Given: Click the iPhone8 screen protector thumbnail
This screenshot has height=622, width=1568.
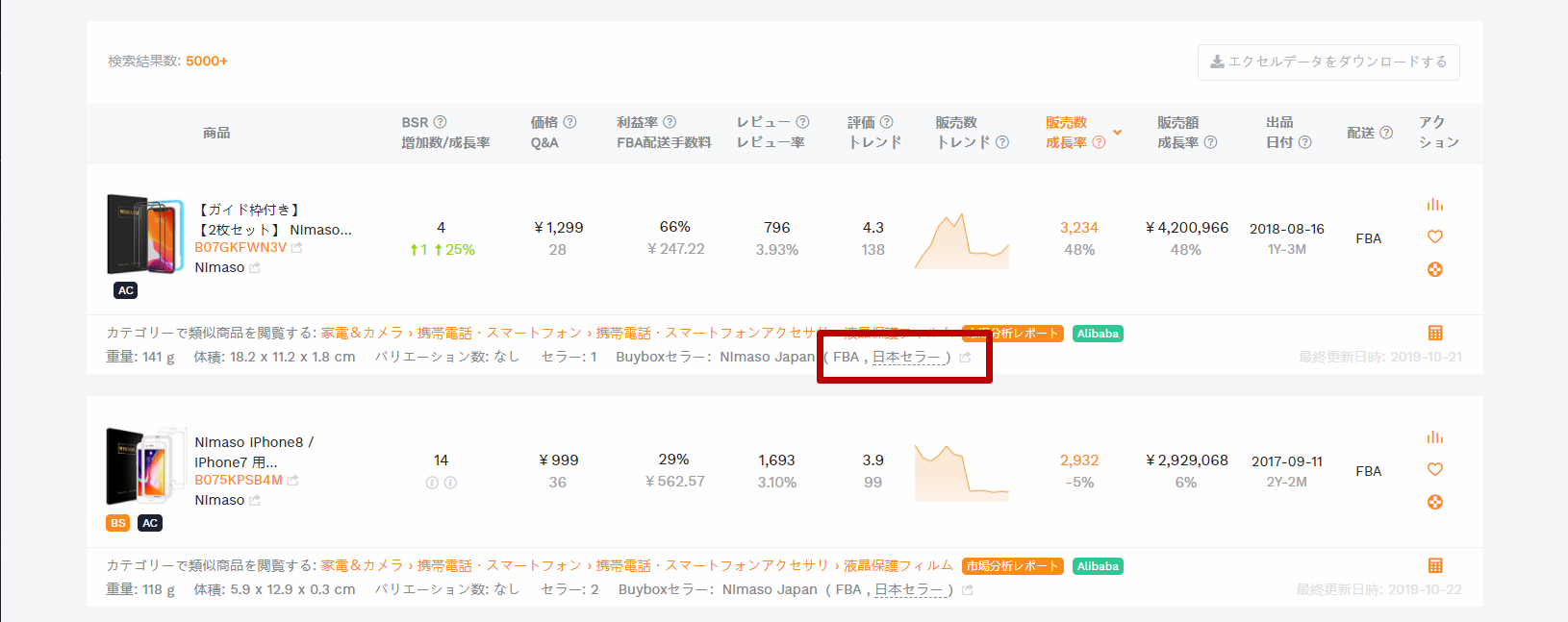Looking at the screenshot, I should (145, 467).
